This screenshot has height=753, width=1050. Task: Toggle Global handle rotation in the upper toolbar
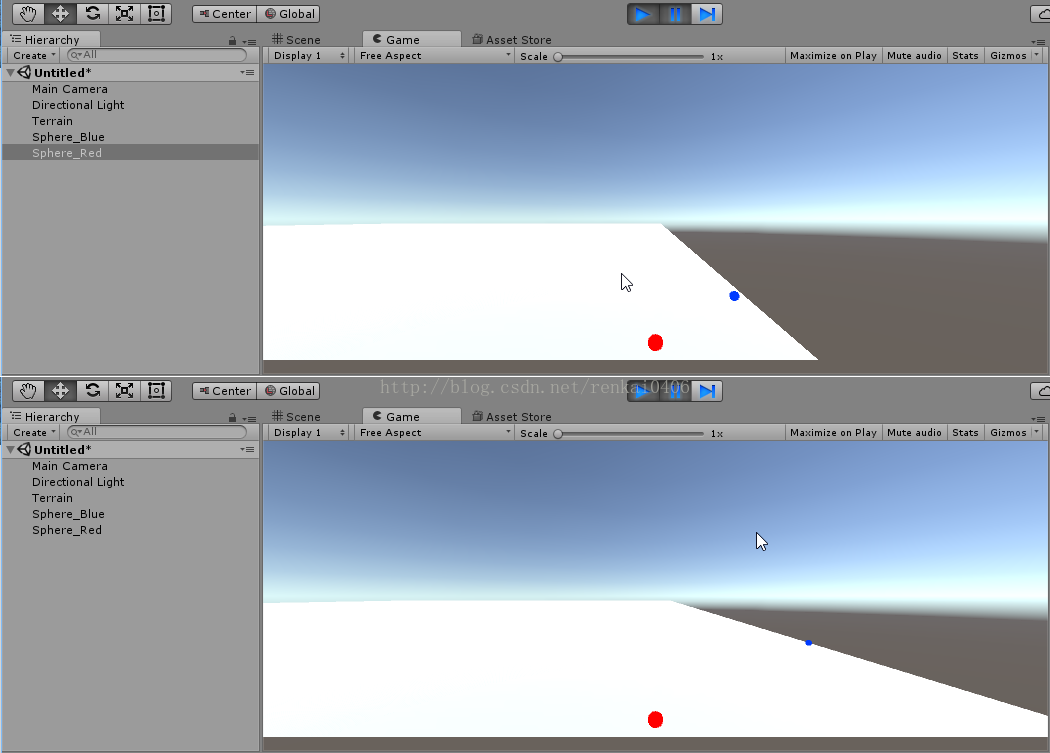click(289, 14)
